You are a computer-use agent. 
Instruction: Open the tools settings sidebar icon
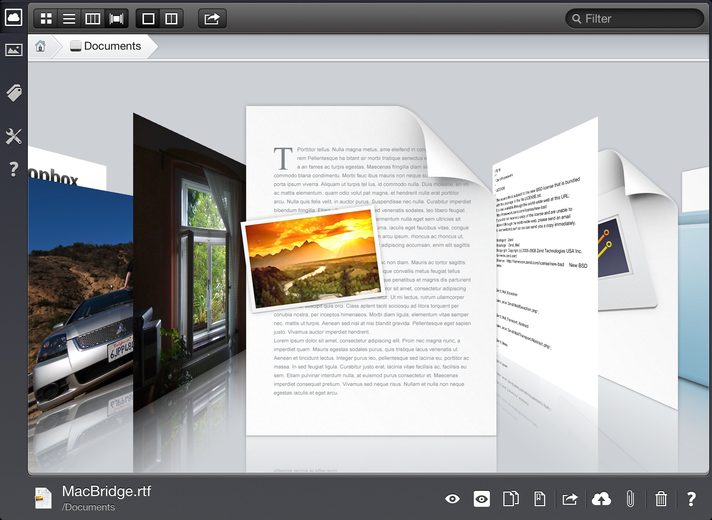(14, 136)
